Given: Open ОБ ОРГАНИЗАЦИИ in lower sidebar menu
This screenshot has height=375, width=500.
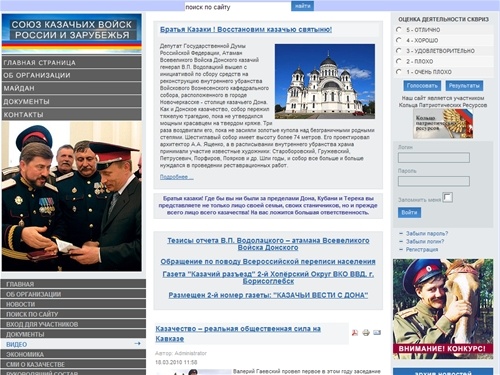Looking at the screenshot, I should pos(74,294).
